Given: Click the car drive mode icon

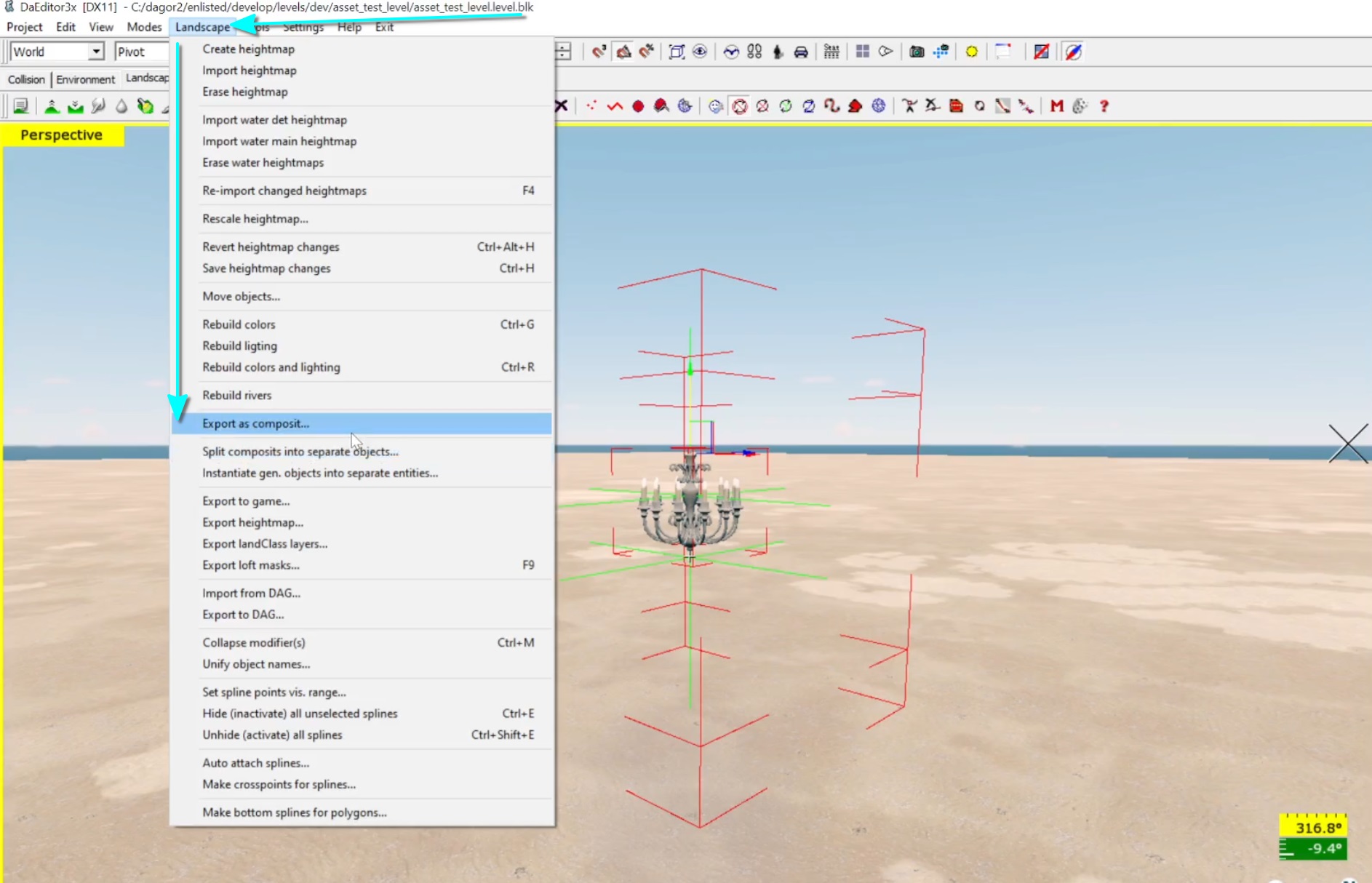Looking at the screenshot, I should point(801,52).
